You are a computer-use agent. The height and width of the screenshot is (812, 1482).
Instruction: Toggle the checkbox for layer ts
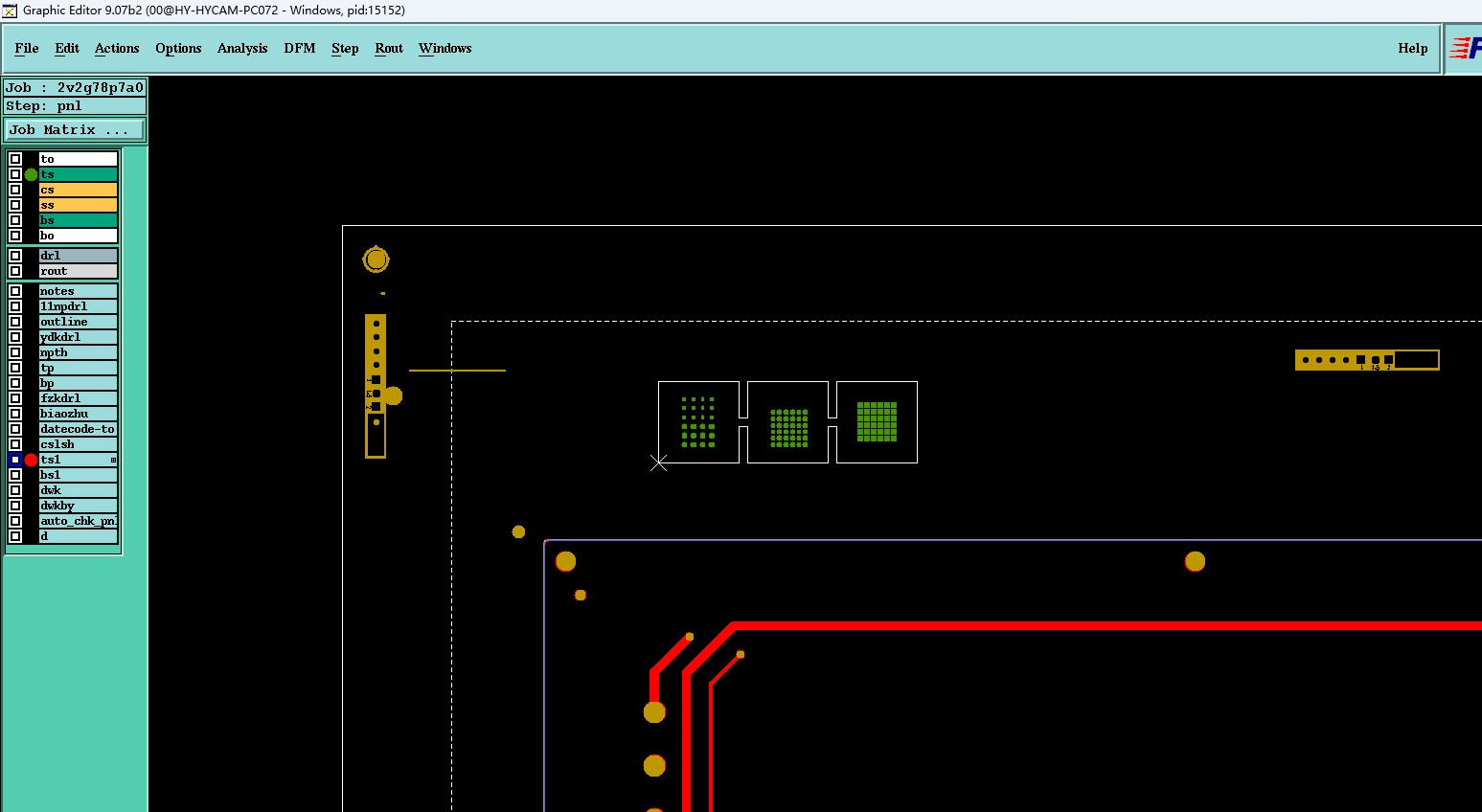pyautogui.click(x=15, y=174)
